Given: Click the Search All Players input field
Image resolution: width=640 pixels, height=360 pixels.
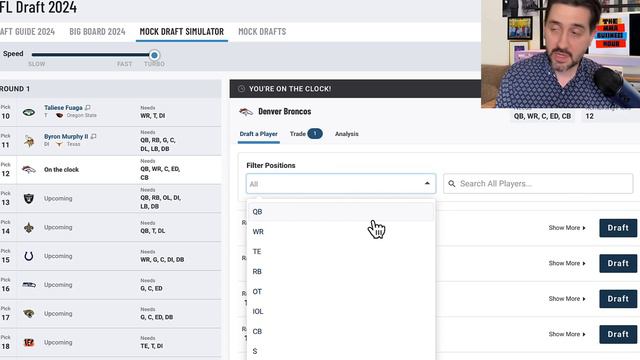Looking at the screenshot, I should 538,184.
